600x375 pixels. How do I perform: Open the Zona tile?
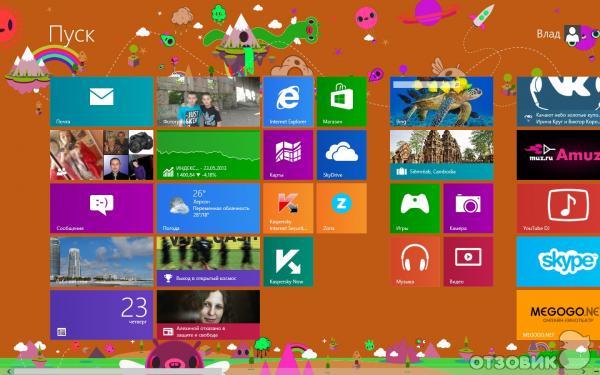[x=342, y=208]
